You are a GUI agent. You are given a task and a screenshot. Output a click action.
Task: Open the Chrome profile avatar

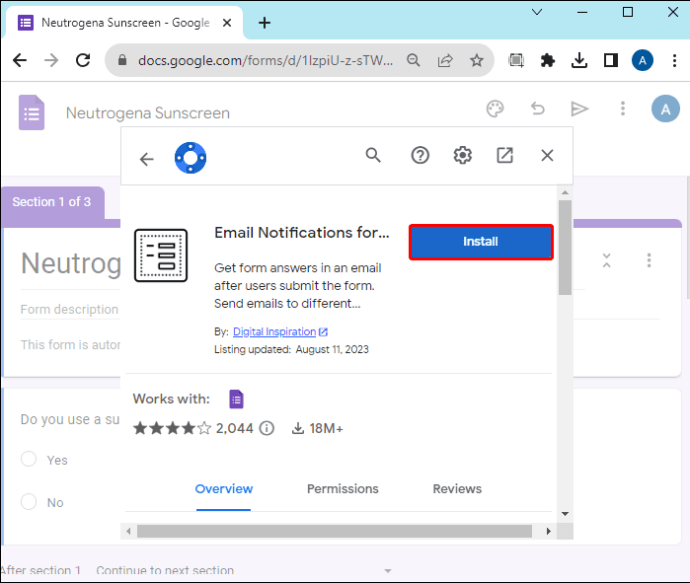(x=642, y=60)
